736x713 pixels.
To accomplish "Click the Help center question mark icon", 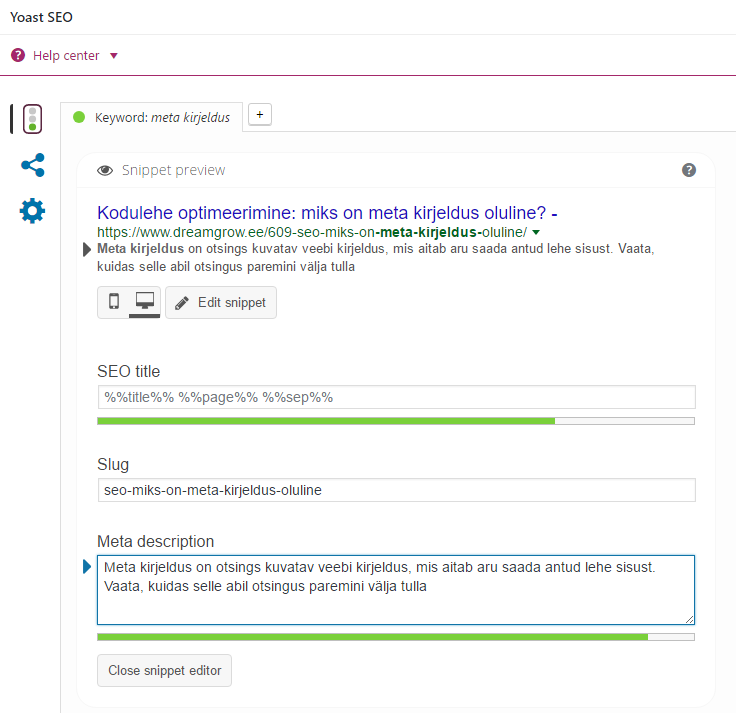I will [x=18, y=56].
